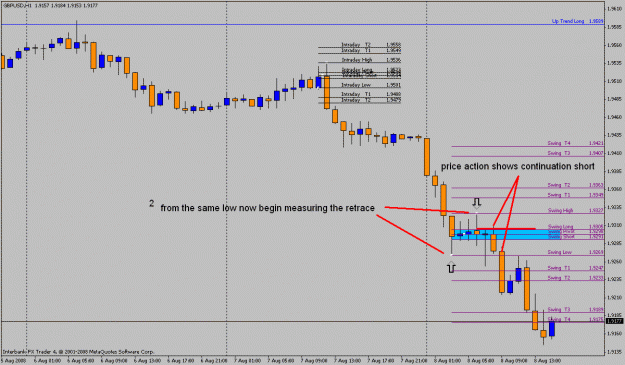
Task: Select the Intraday T1 1.9480 label
Action: 371,94
